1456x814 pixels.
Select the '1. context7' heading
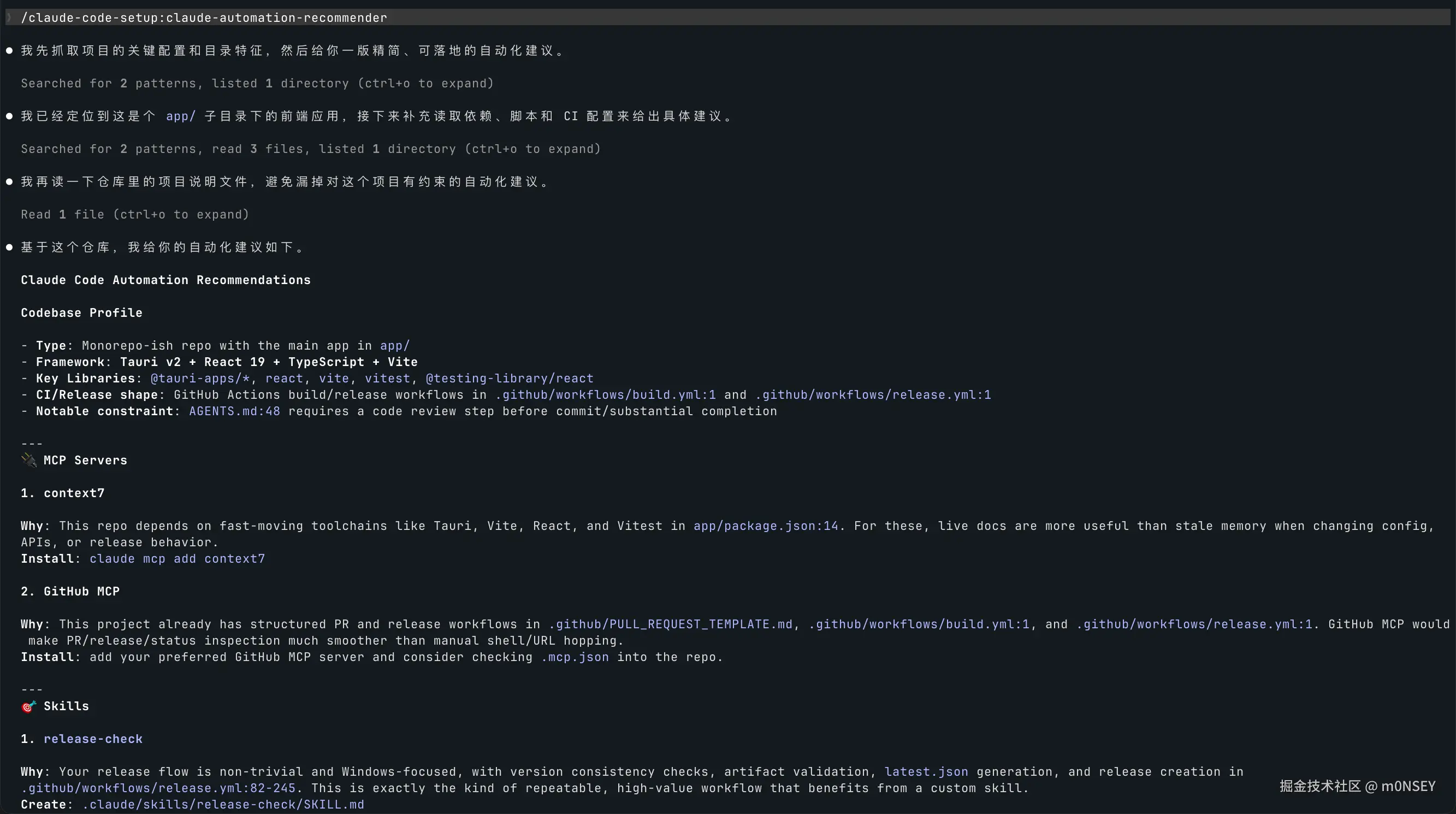coord(63,493)
